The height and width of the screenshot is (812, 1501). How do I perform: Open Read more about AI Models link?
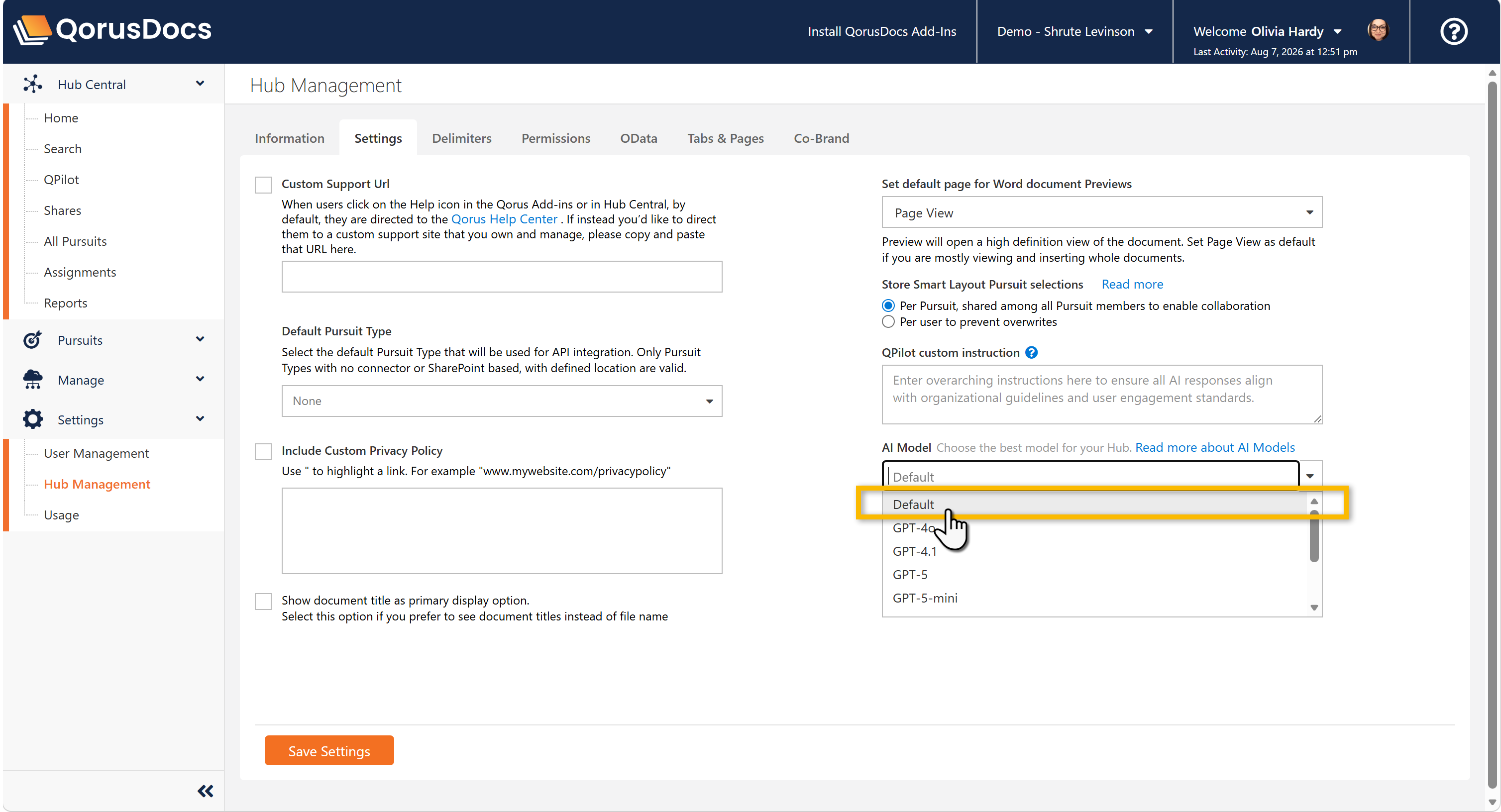coord(1215,447)
